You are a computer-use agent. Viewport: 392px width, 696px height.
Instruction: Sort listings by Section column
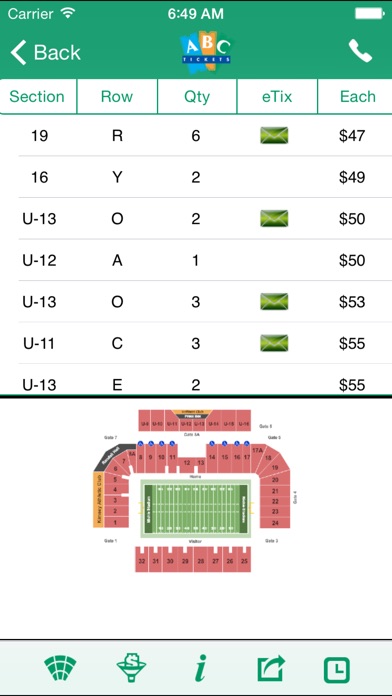pyautogui.click(x=37, y=96)
